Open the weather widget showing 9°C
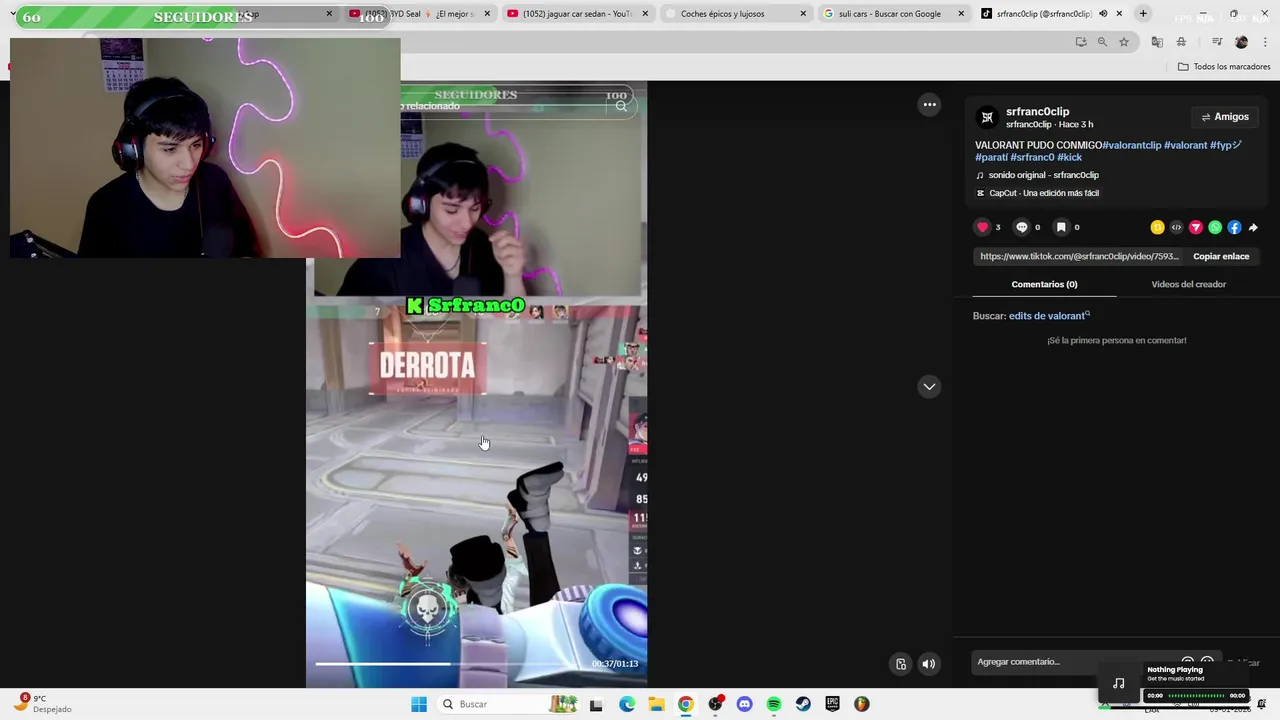The image size is (1280, 720). [x=42, y=704]
